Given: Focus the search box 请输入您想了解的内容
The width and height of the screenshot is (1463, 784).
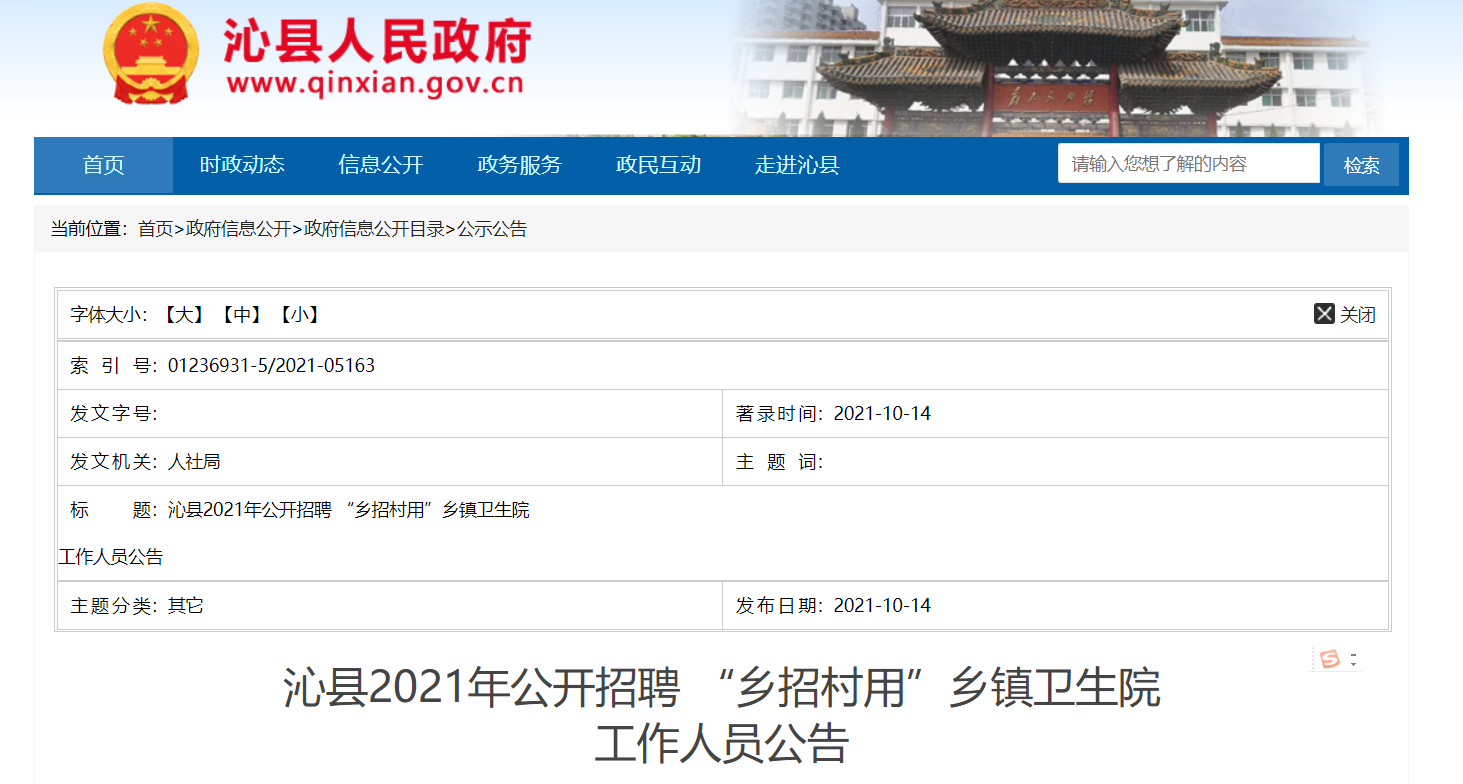Looking at the screenshot, I should click(x=1188, y=164).
